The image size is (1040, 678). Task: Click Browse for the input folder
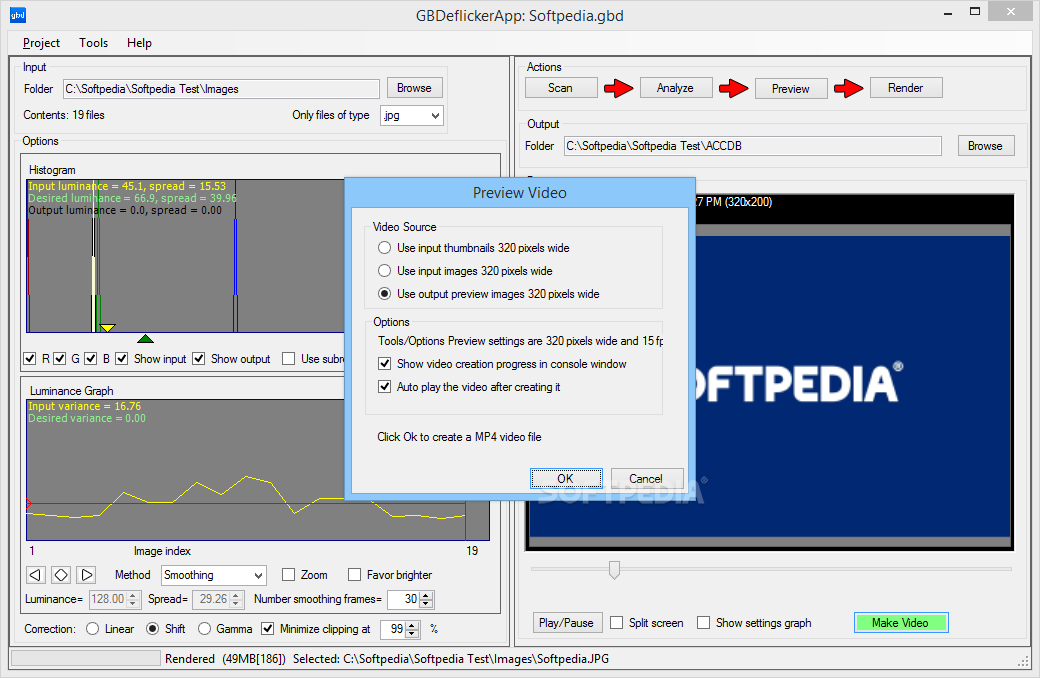(415, 88)
